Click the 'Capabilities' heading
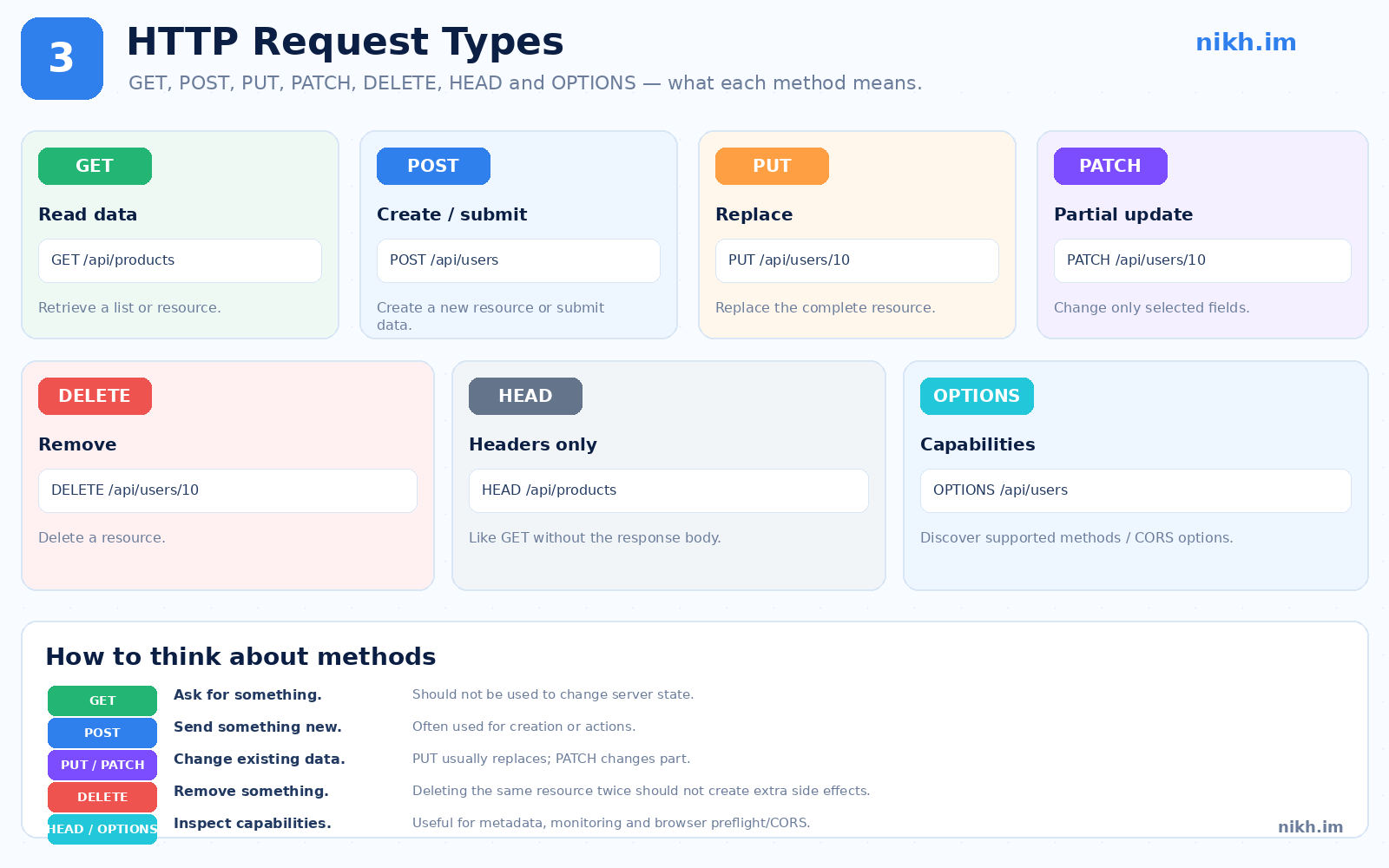 (978, 444)
